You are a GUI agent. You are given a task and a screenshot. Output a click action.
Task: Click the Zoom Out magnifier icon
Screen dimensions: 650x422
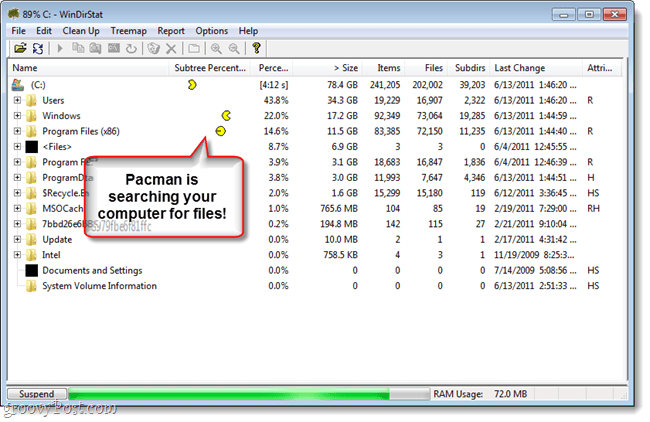234,49
